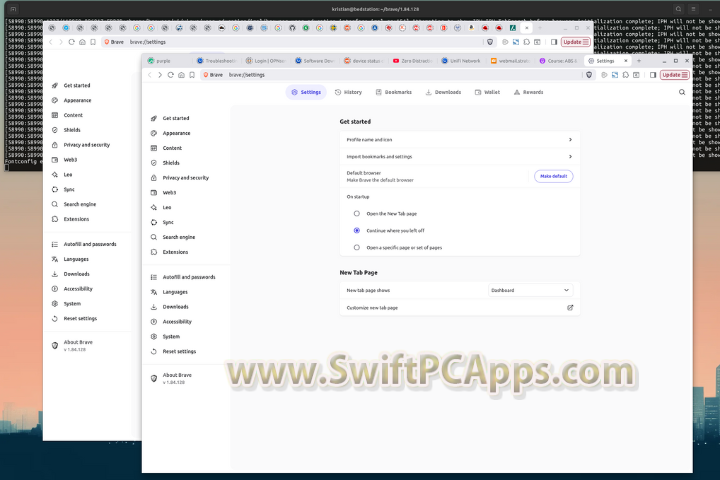Viewport: 720px width, 480px height.
Task: Open terminal hamburger menu in title bar
Action: (693, 9)
